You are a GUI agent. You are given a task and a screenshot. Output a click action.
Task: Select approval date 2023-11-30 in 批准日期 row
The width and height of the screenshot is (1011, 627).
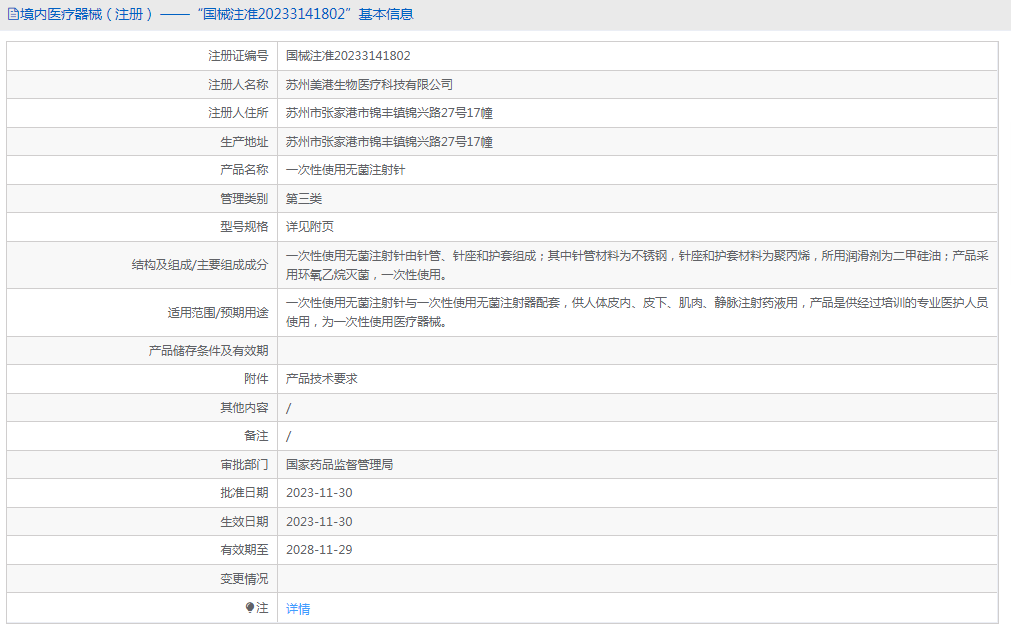319,493
